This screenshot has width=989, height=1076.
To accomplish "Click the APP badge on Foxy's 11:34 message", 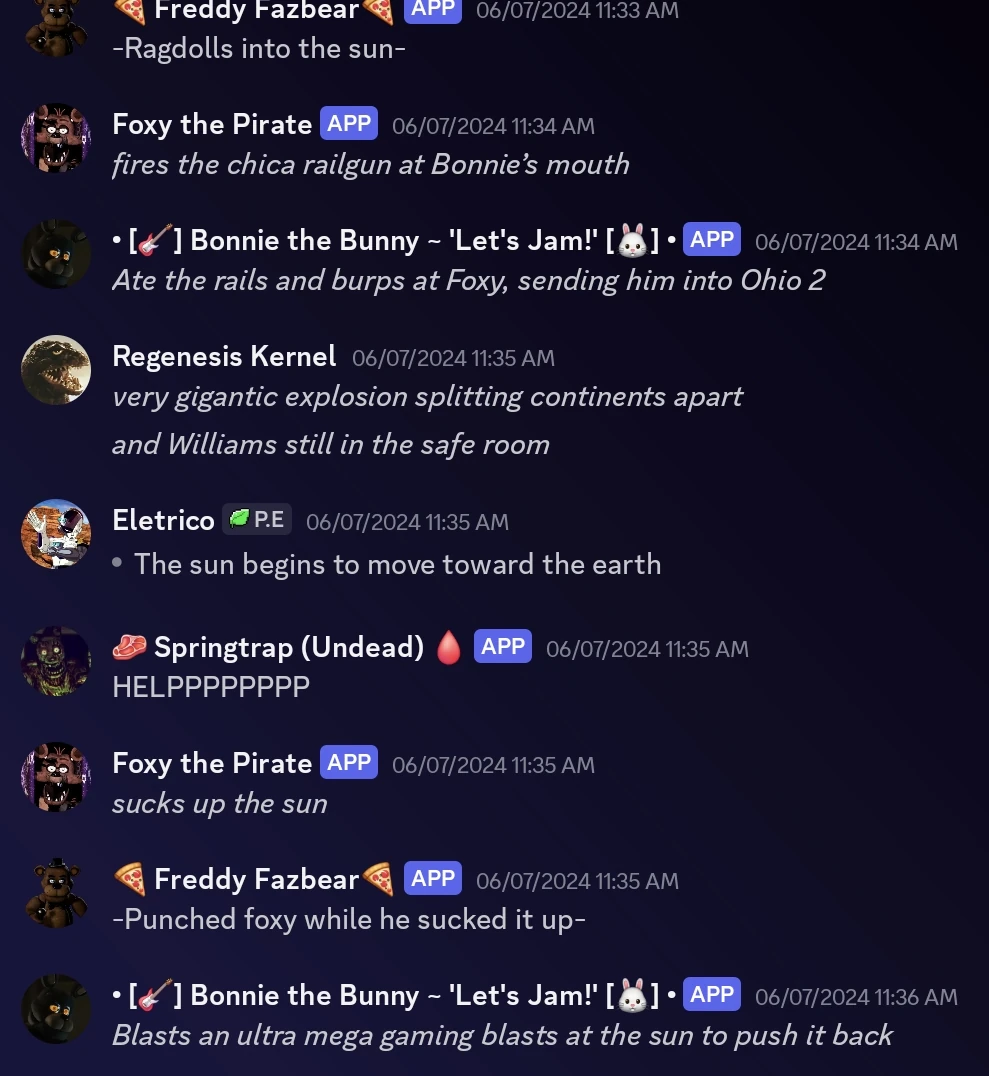I will [x=349, y=124].
